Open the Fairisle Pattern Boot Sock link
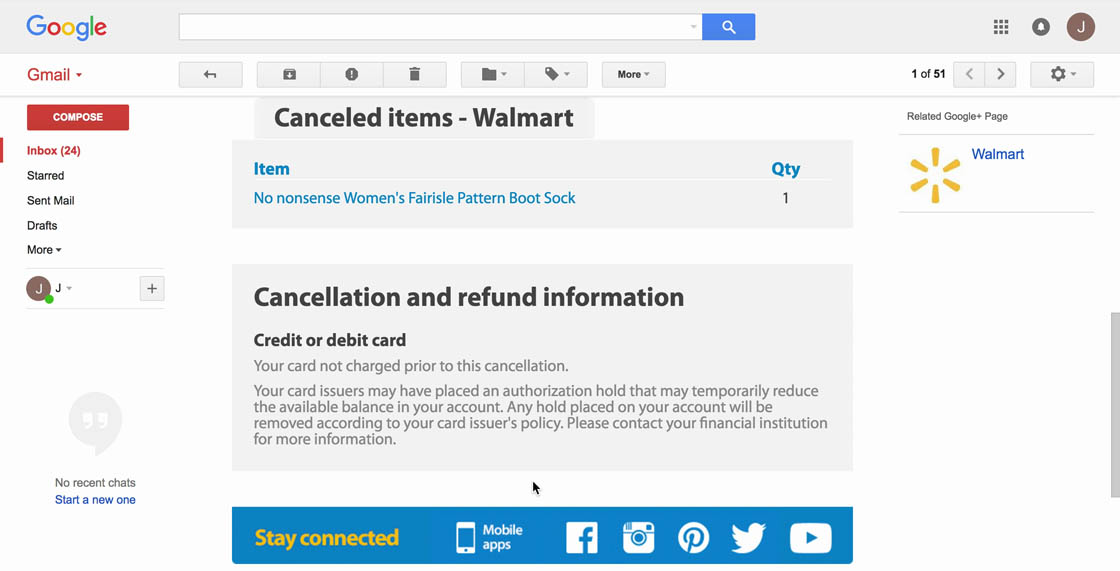This screenshot has width=1120, height=571. coord(414,198)
